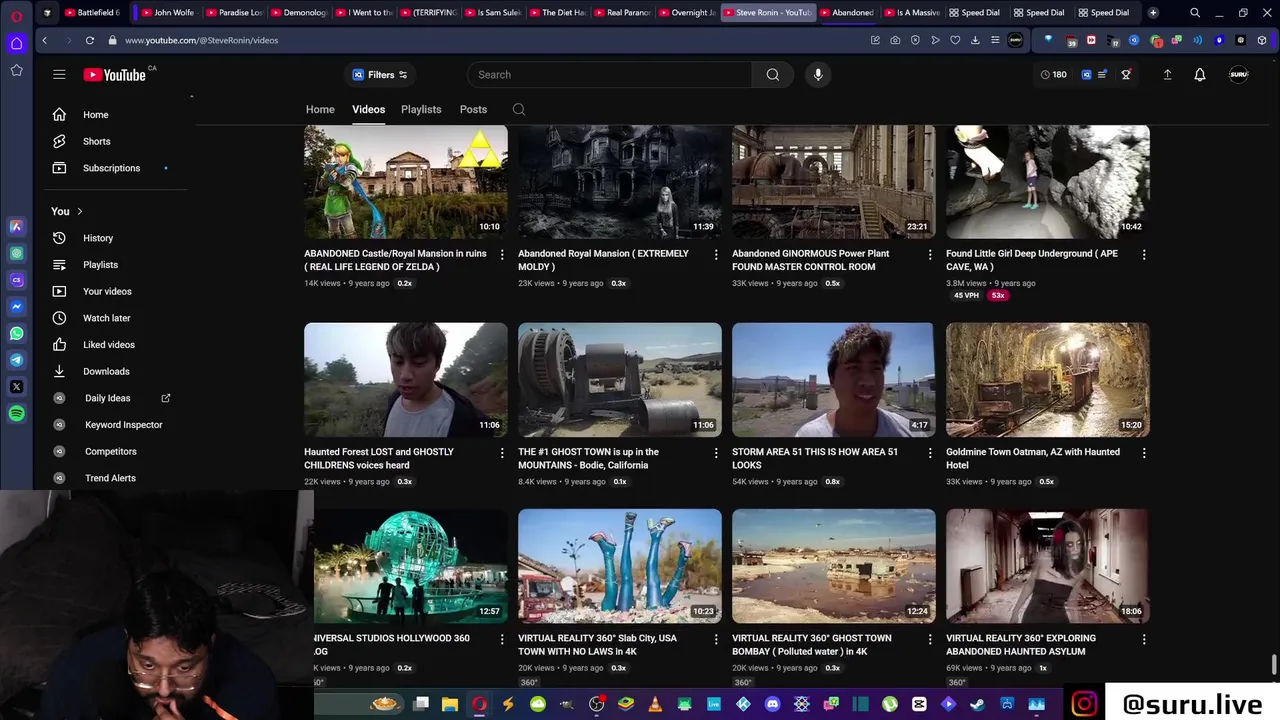
Task: Open Ghost Town Bombay video thumbnail
Action: pyautogui.click(x=834, y=566)
